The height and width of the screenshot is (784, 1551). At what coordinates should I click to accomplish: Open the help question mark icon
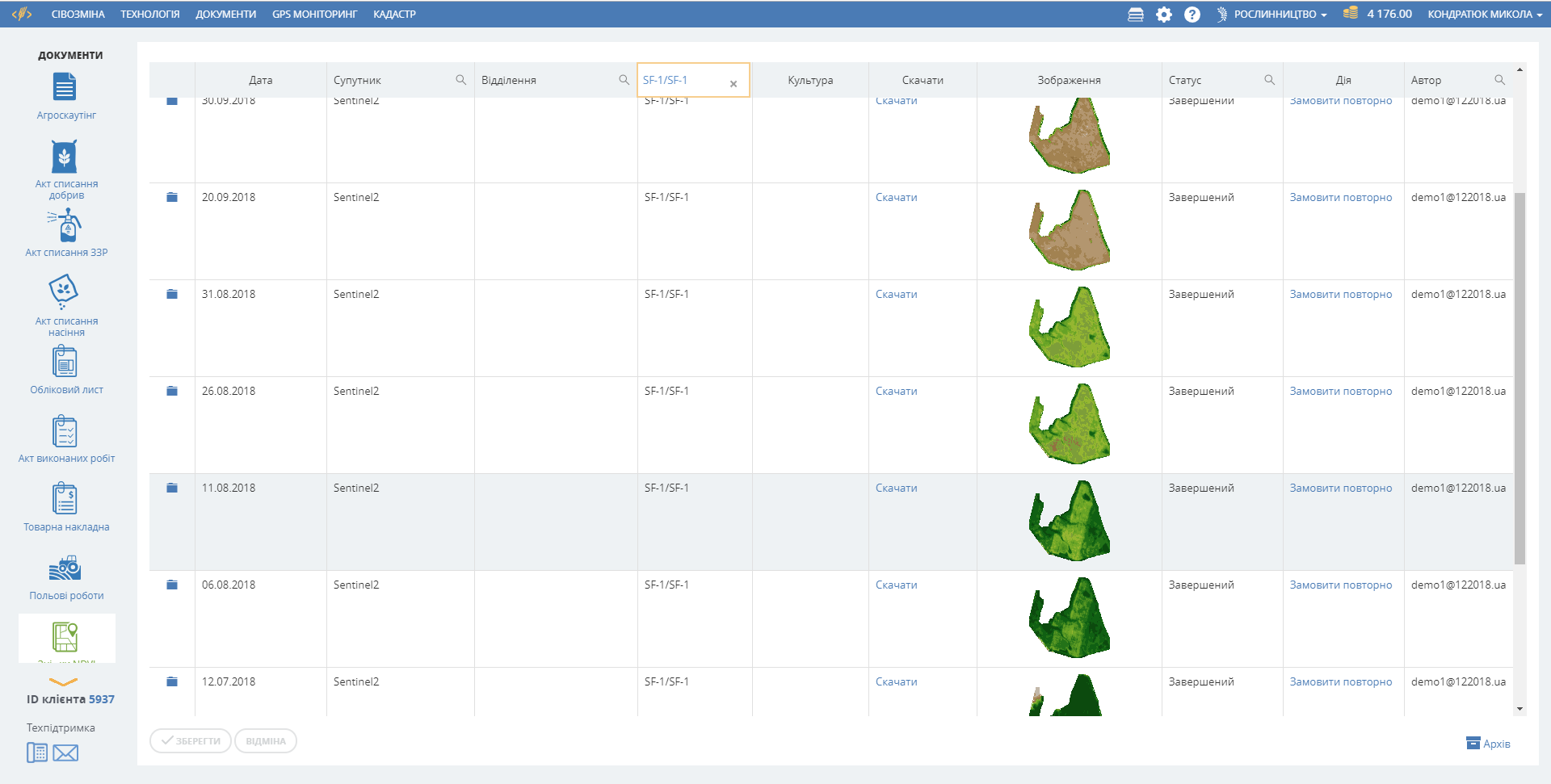1192,15
